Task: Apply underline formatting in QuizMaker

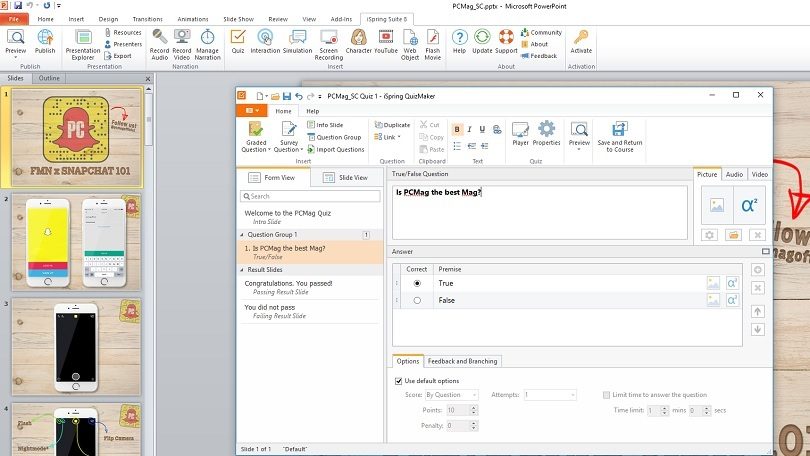Action: pos(482,129)
